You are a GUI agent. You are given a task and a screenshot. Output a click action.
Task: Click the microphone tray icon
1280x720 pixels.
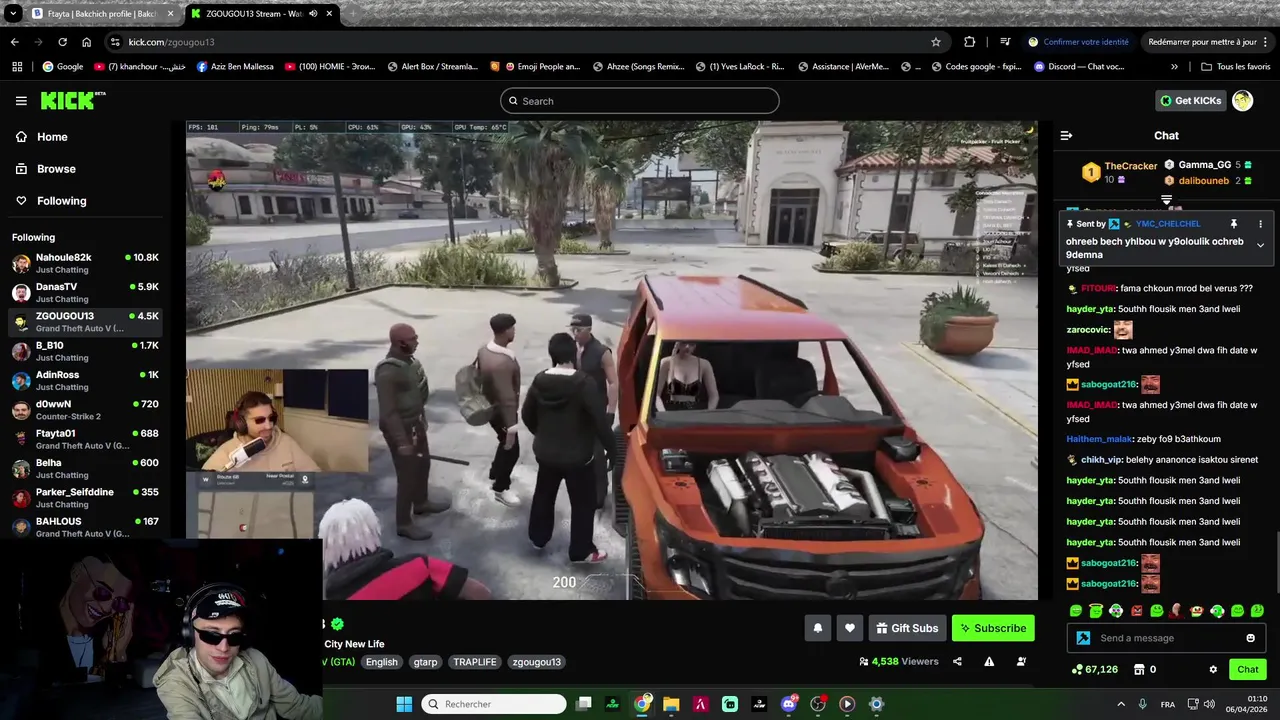click(1143, 704)
